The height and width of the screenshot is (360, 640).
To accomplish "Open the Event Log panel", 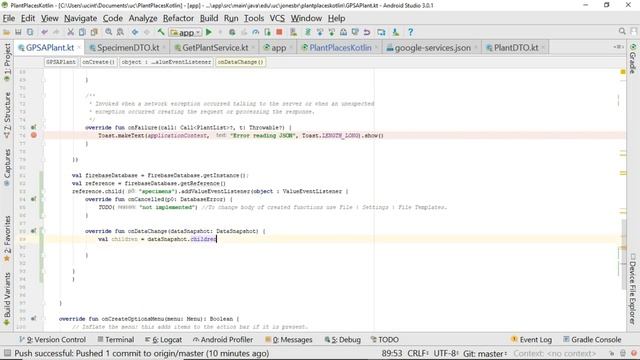I will click(531, 340).
